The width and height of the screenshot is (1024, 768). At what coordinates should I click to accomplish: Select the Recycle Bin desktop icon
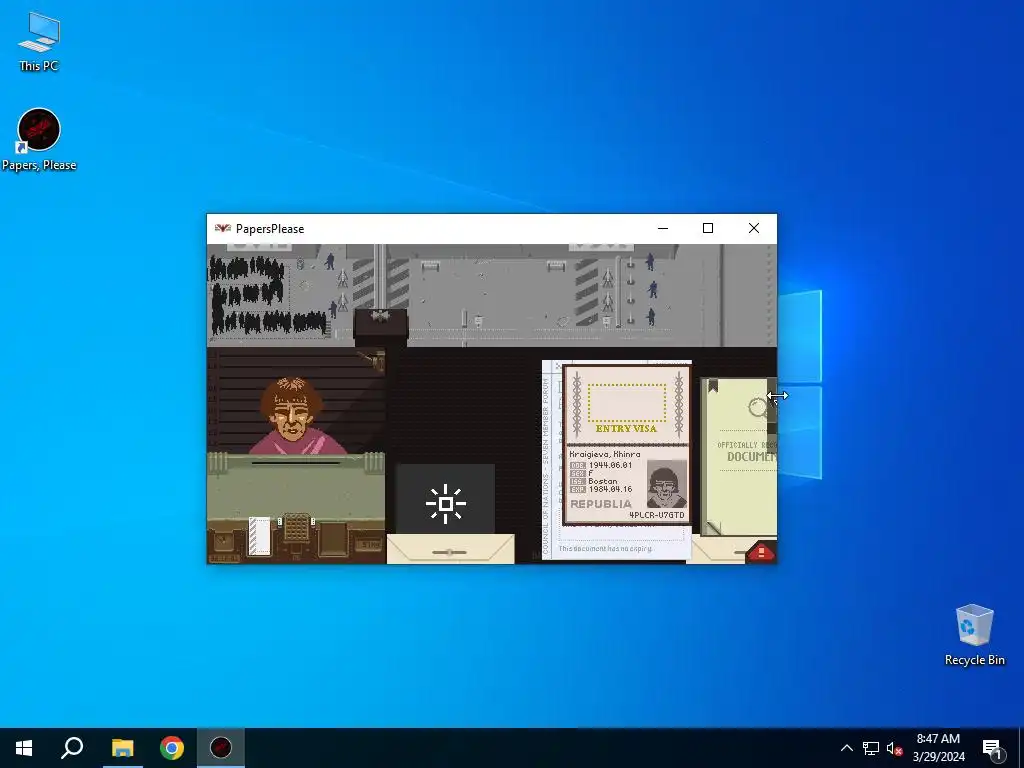coord(974,635)
